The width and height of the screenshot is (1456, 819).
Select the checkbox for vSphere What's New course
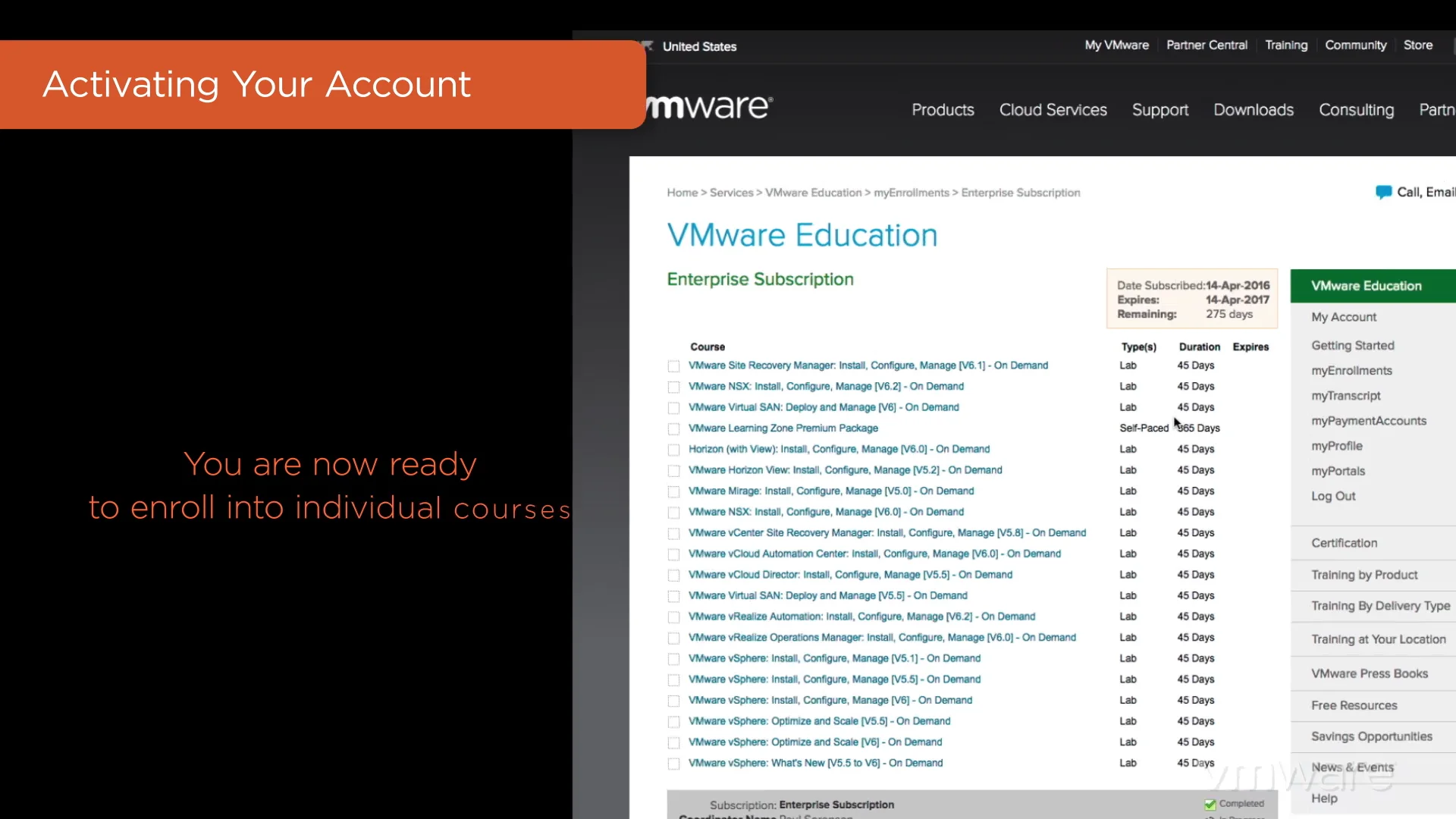pyautogui.click(x=673, y=764)
